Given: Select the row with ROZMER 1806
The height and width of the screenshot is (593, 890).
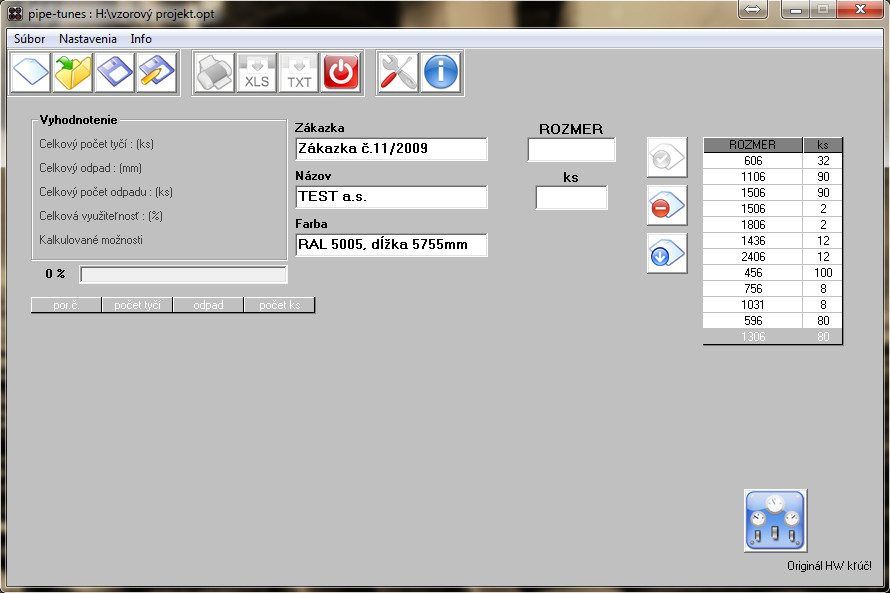Looking at the screenshot, I should coord(773,225).
